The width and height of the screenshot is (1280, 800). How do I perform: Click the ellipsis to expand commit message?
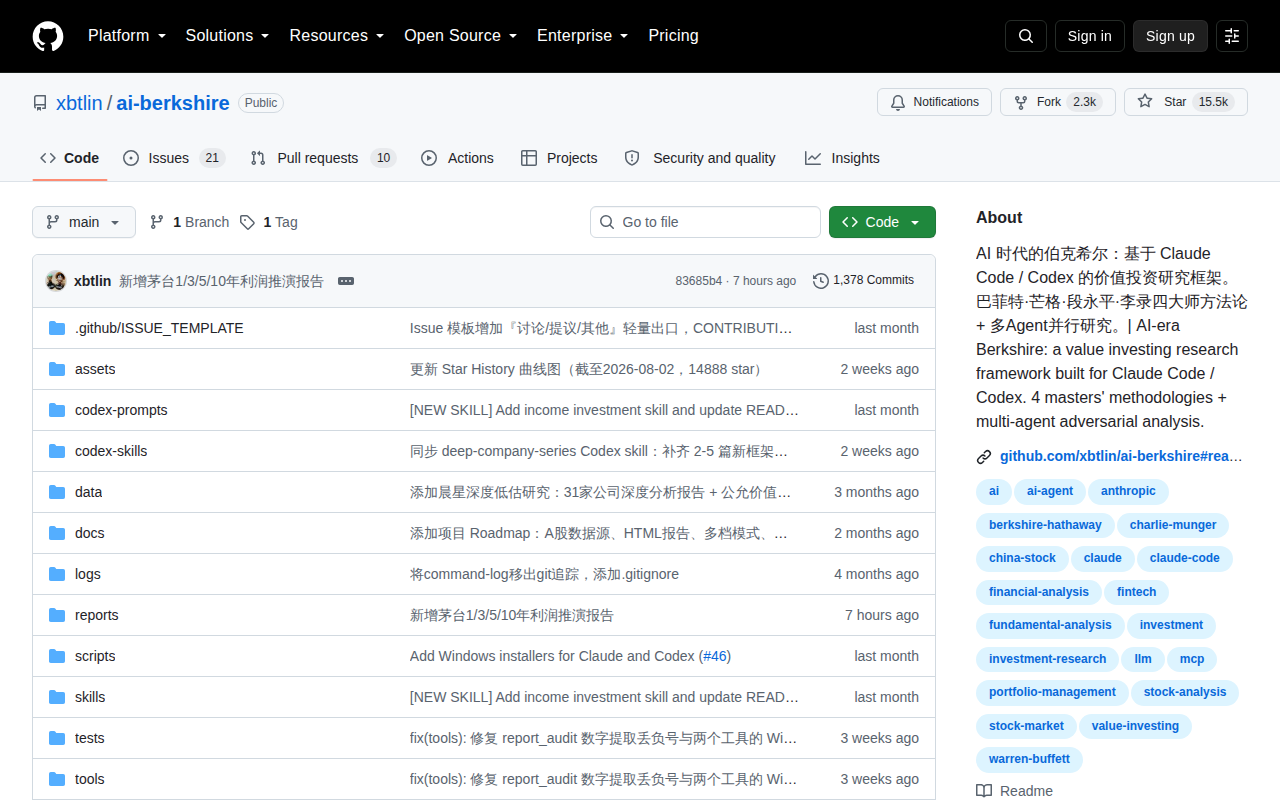[346, 281]
